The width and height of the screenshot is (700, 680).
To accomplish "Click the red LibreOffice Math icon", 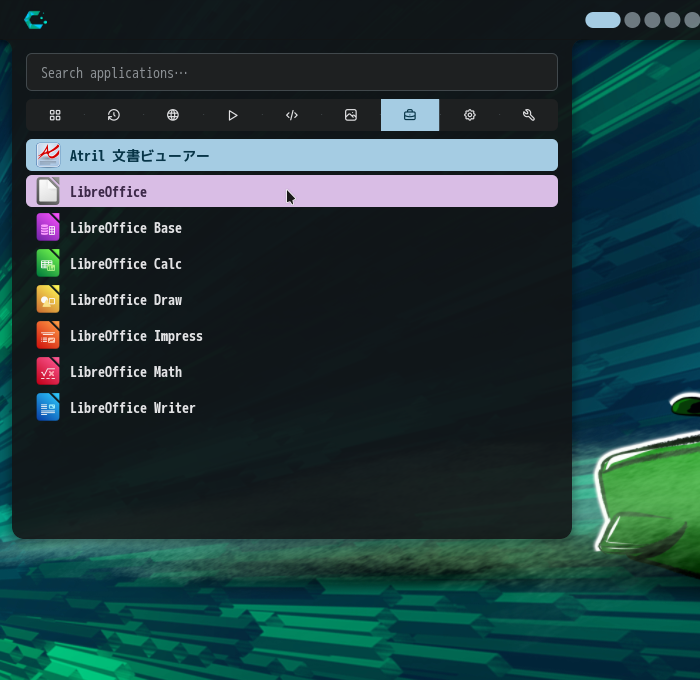I will pyautogui.click(x=48, y=371).
